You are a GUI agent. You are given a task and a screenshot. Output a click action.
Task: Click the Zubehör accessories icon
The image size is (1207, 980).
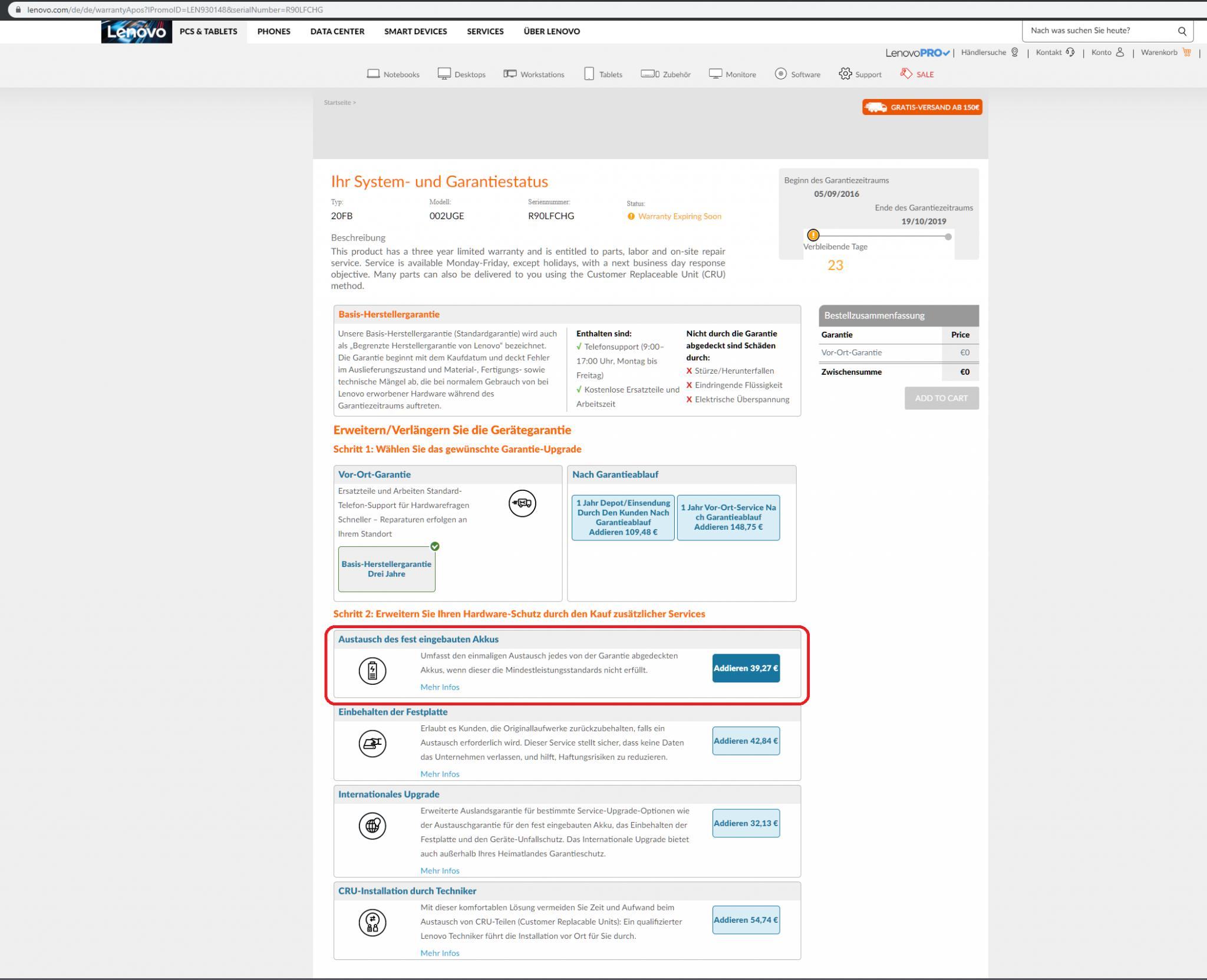[x=650, y=74]
